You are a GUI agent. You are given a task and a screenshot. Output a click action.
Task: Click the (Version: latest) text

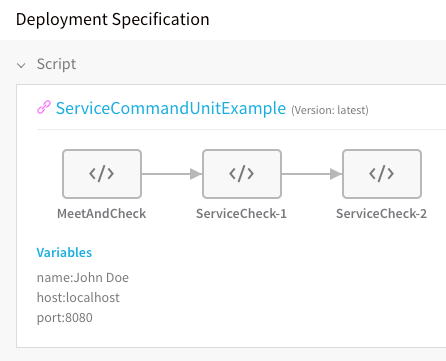(x=330, y=110)
